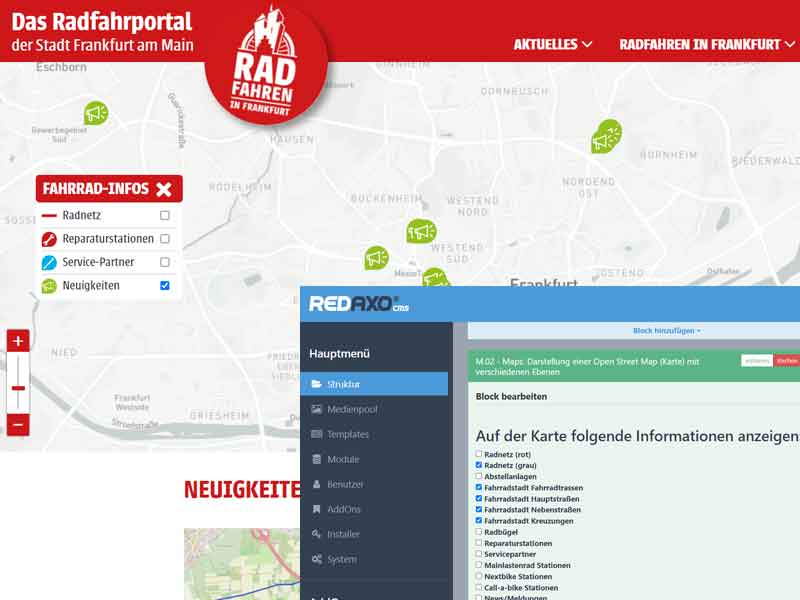Check Radnetz (rot) in Redaxo block
The width and height of the screenshot is (800, 600).
pos(479,454)
